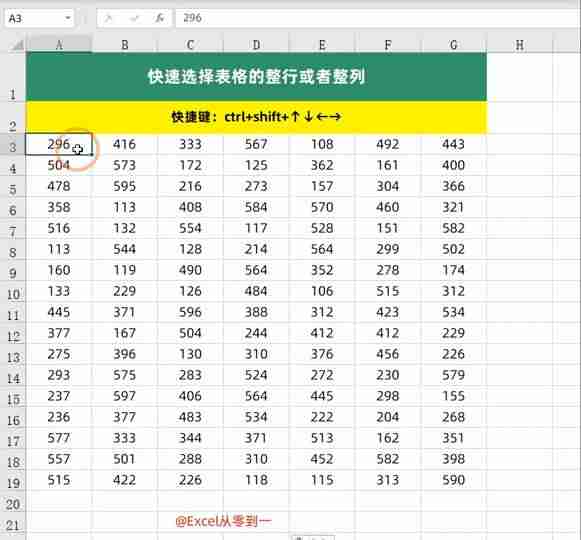Select column F header
Screen dimensions: 581x540
388,45
